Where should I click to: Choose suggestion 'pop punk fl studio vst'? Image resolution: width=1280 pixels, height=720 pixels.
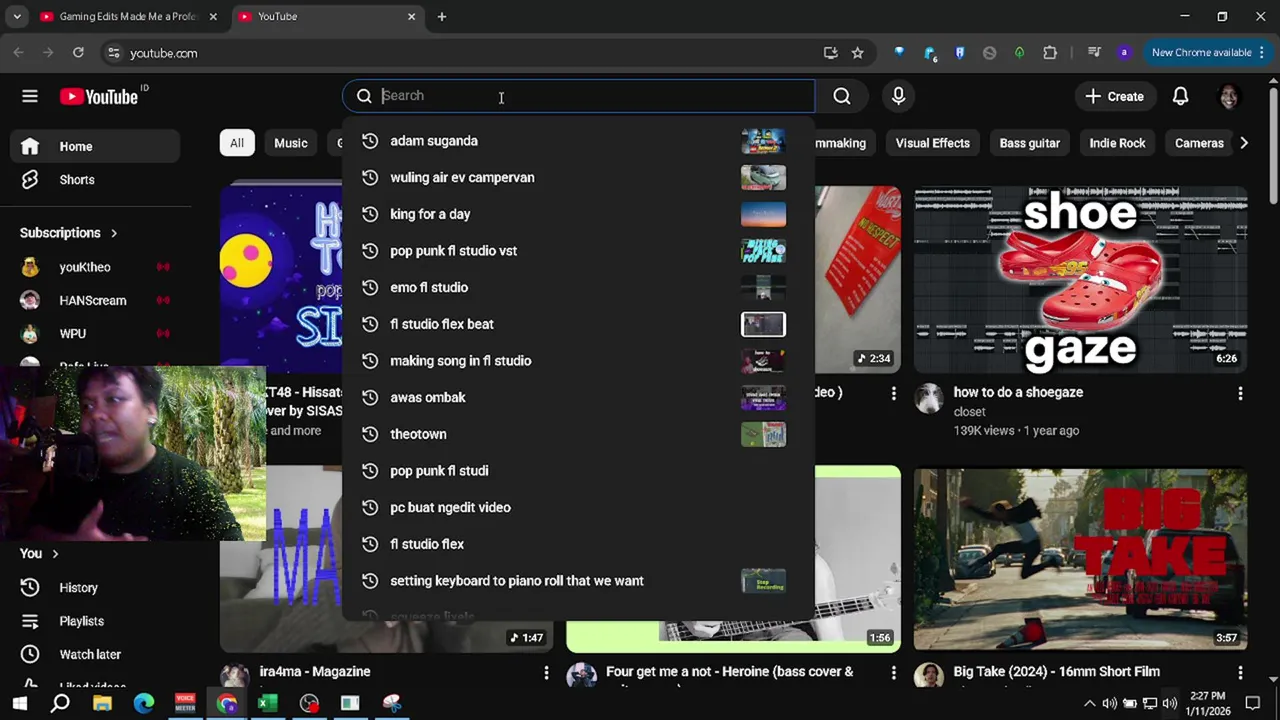[578, 251]
